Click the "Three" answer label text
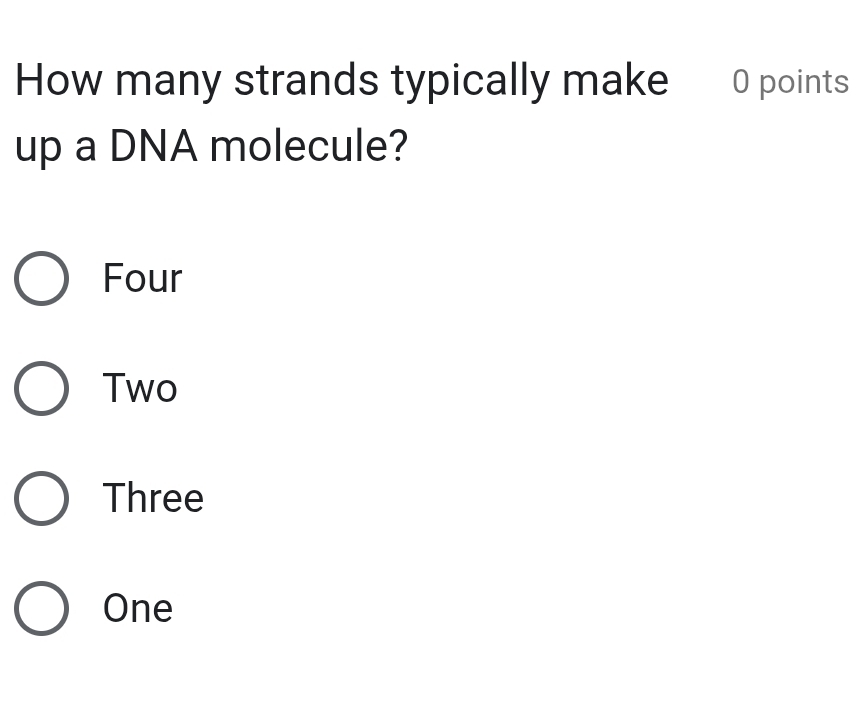Screen dimensions: 862x722 click(x=153, y=498)
